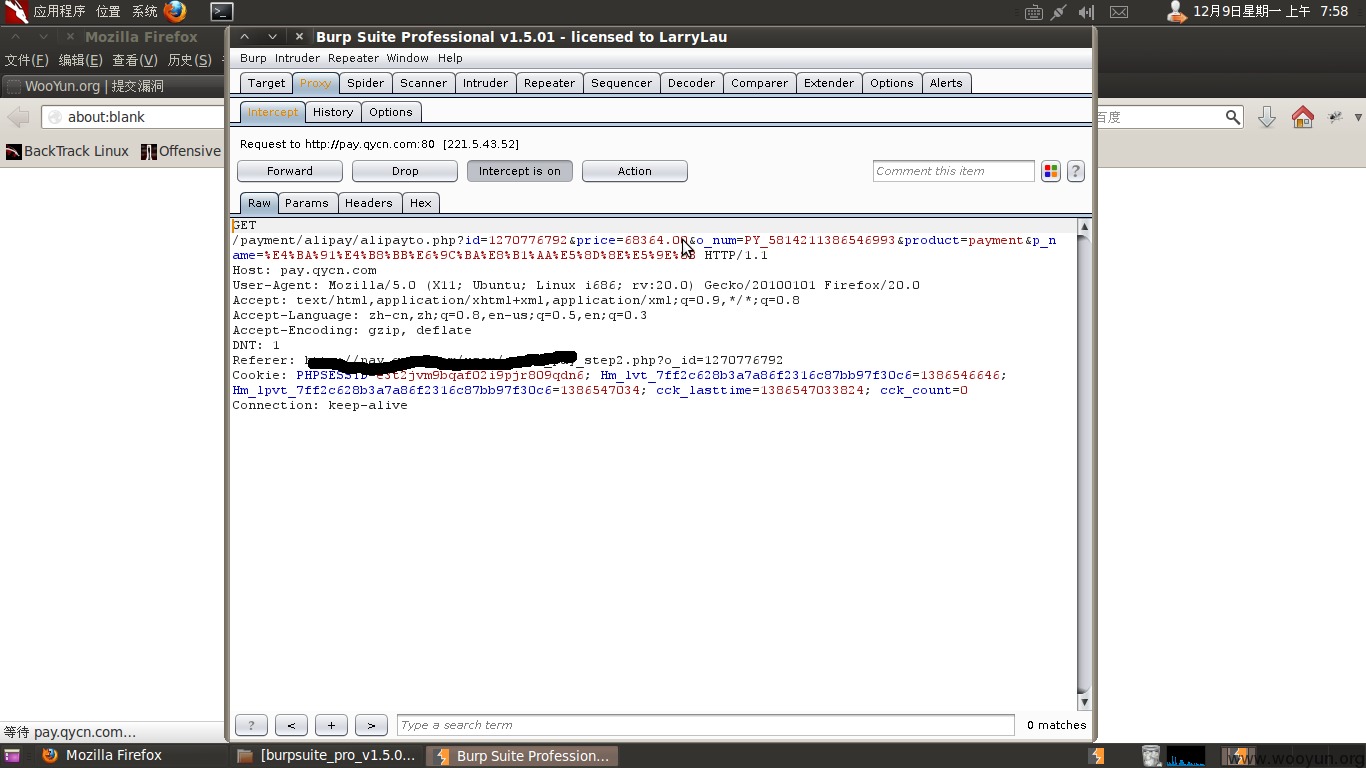The height and width of the screenshot is (768, 1366).
Task: Launch Firefox from the top panel icon
Action: click(x=175, y=11)
